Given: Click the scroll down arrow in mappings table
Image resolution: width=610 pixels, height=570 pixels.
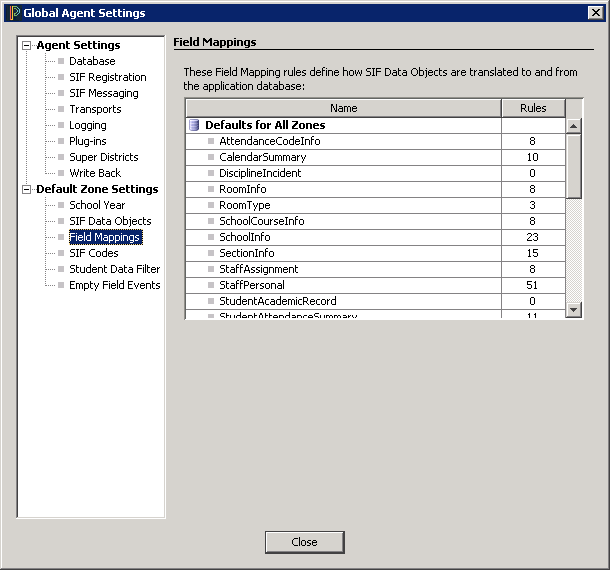Looking at the screenshot, I should [x=573, y=310].
